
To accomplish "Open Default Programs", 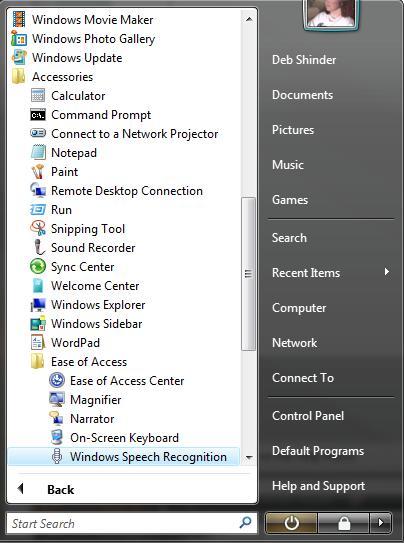I will (318, 451).
